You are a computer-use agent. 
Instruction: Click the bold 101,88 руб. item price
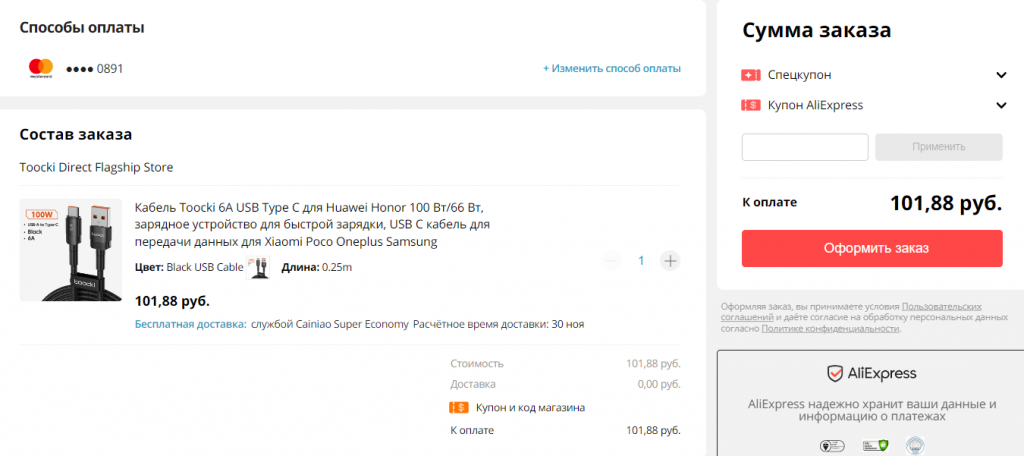[172, 301]
